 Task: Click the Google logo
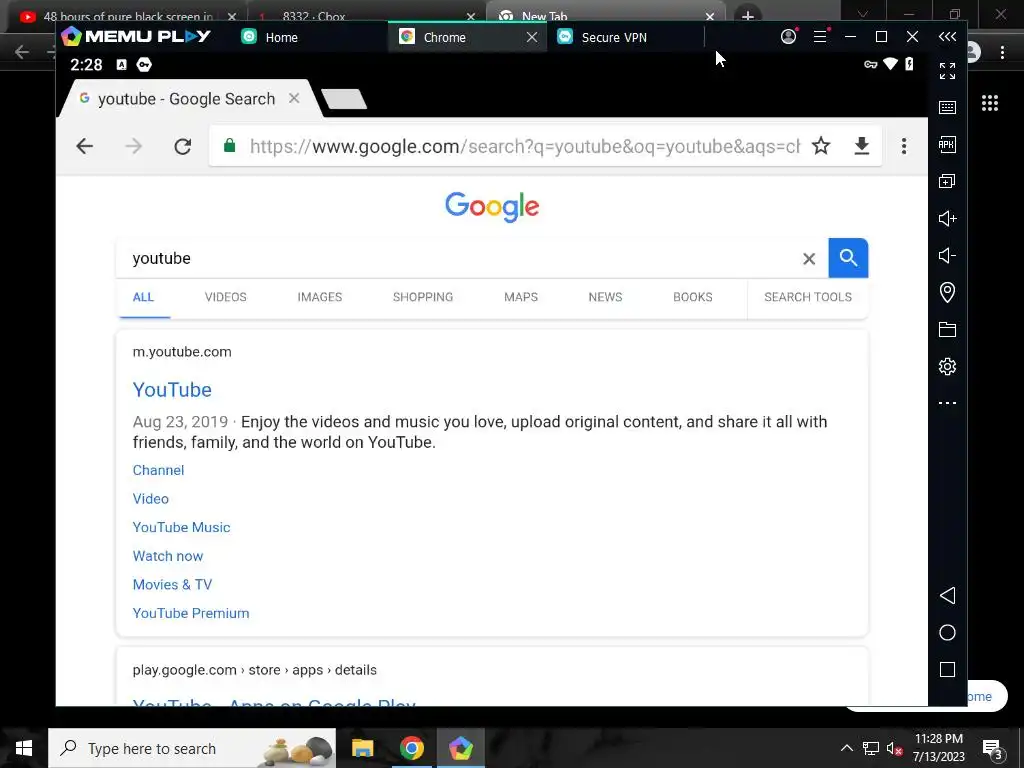pyautogui.click(x=492, y=207)
